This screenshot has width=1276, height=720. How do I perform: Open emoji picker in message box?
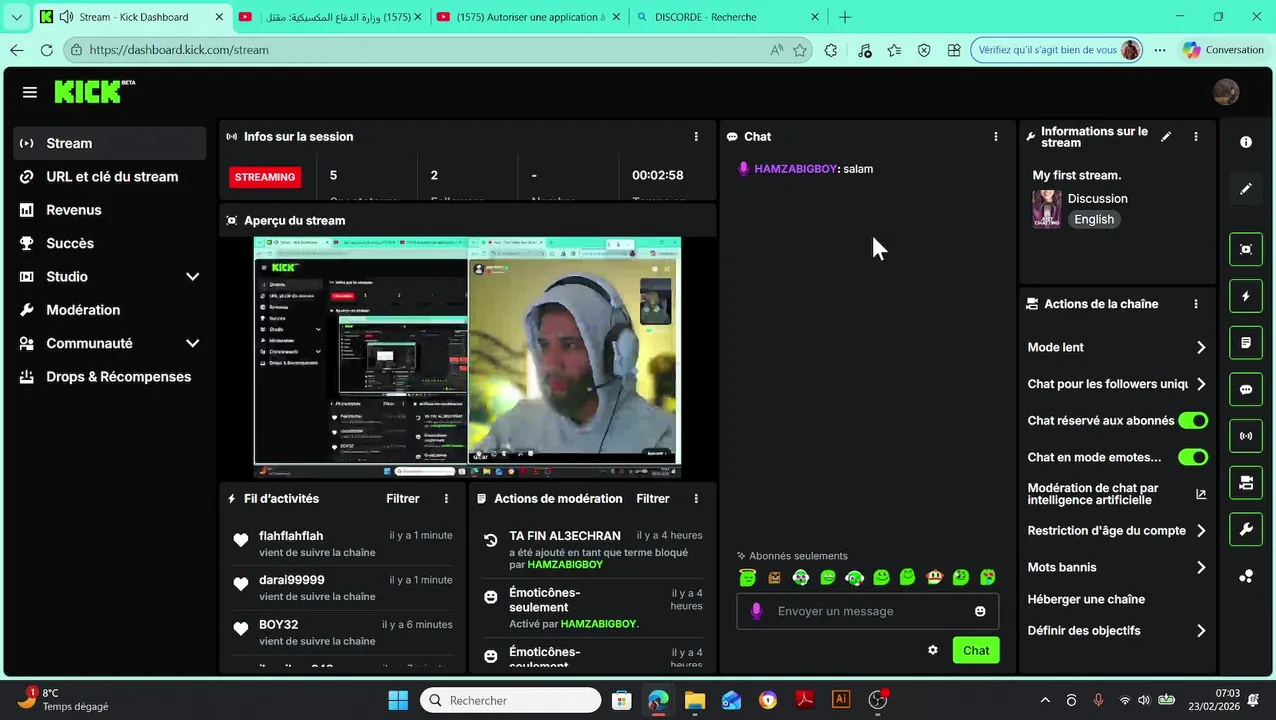click(980, 611)
